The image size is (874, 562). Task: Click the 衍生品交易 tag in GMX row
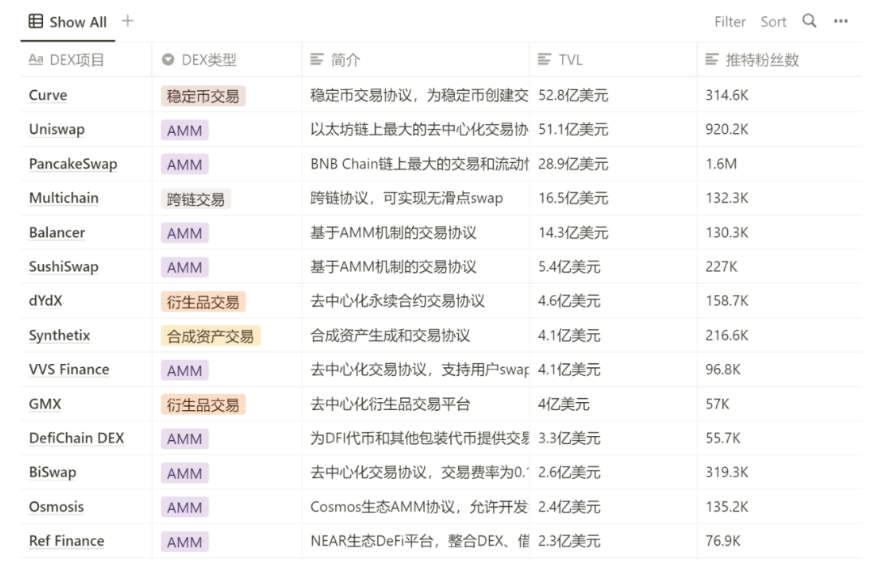point(203,405)
